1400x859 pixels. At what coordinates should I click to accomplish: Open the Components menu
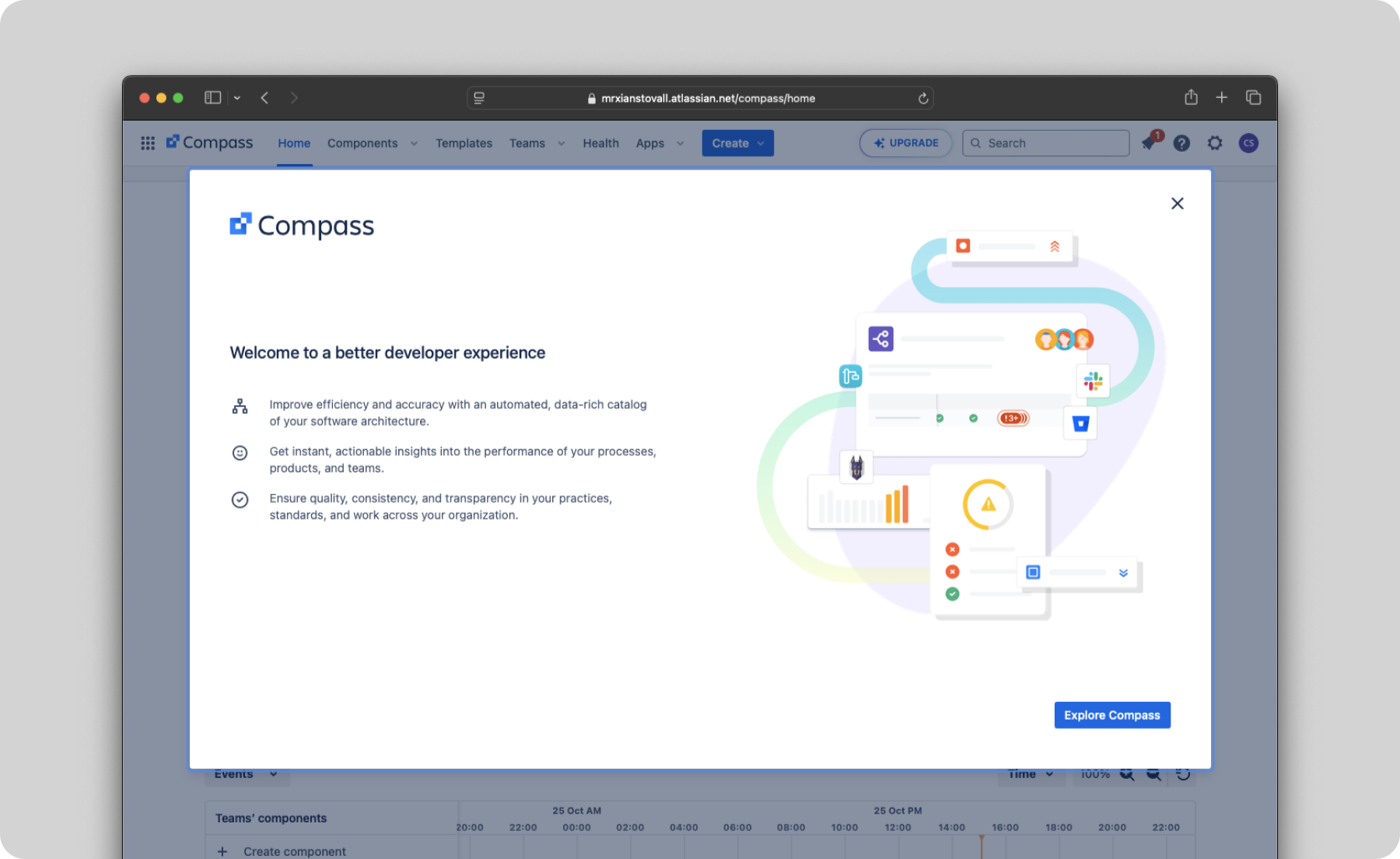click(362, 143)
